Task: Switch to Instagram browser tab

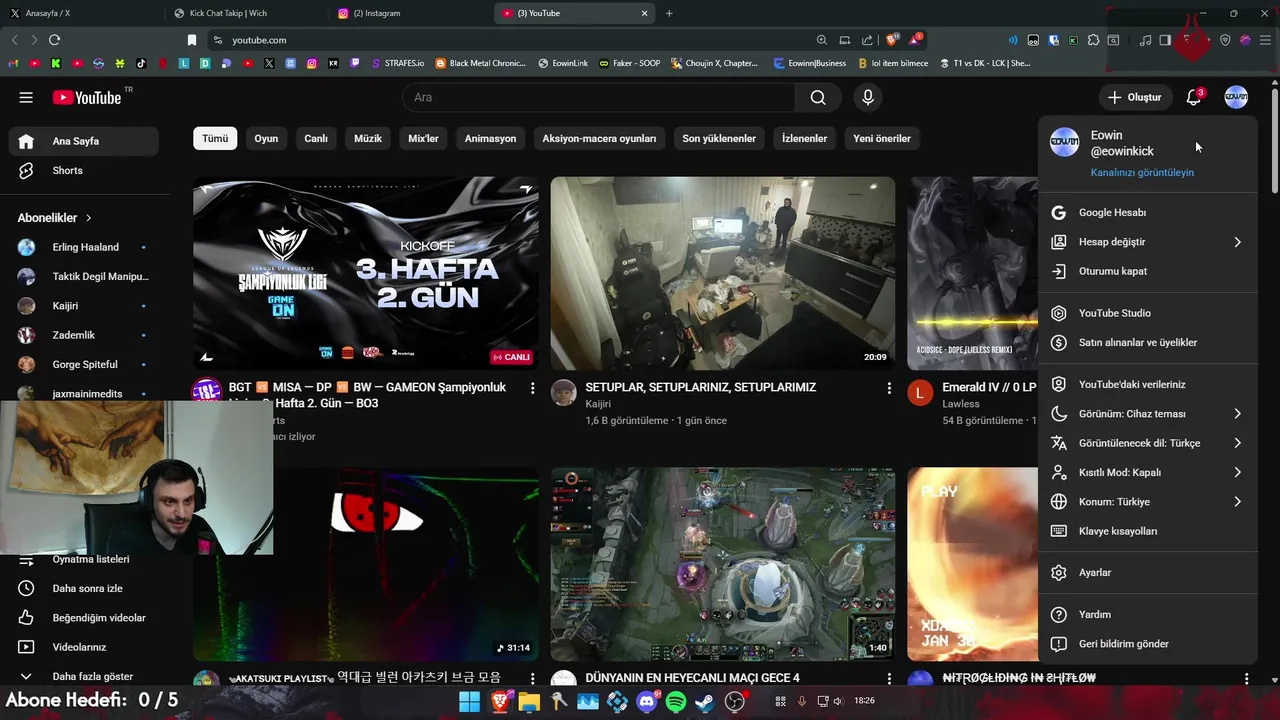Action: point(410,13)
